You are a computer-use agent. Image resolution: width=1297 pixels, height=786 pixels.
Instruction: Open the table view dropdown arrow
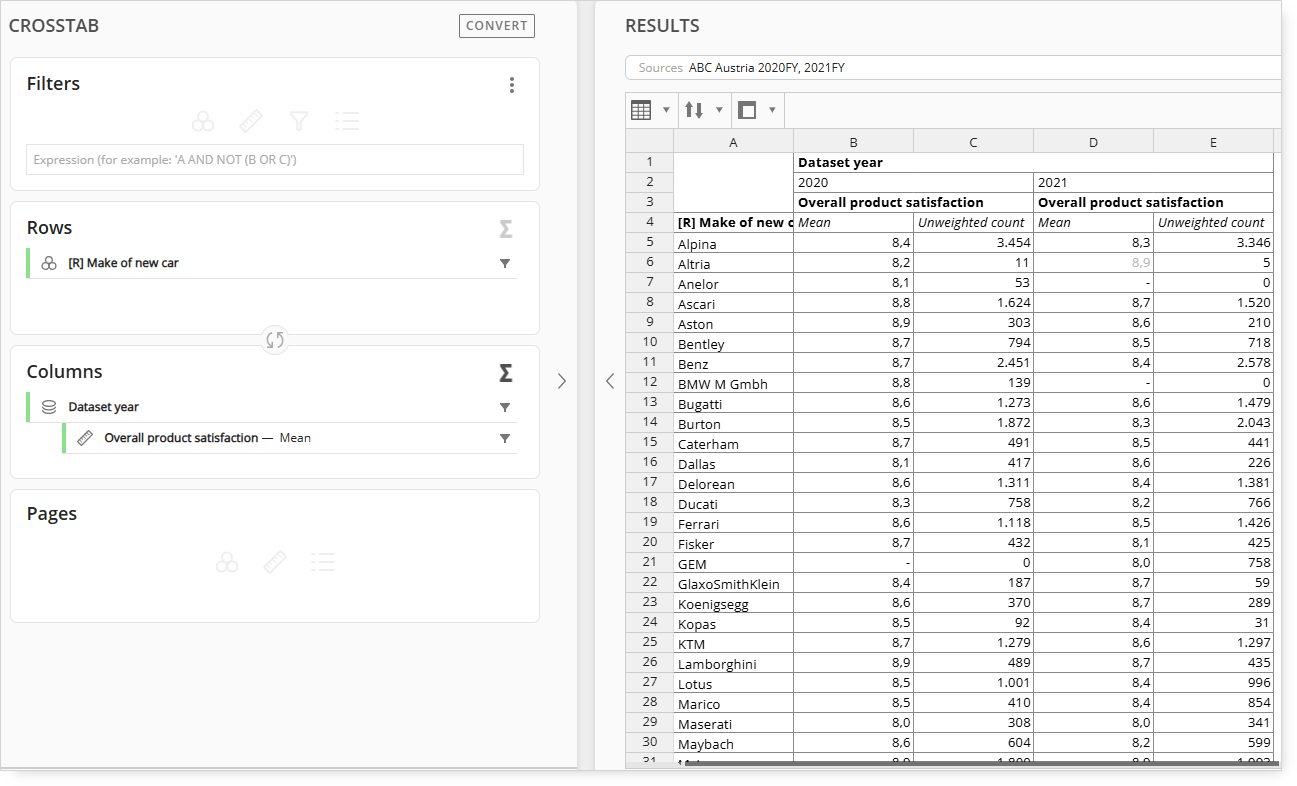(x=666, y=110)
